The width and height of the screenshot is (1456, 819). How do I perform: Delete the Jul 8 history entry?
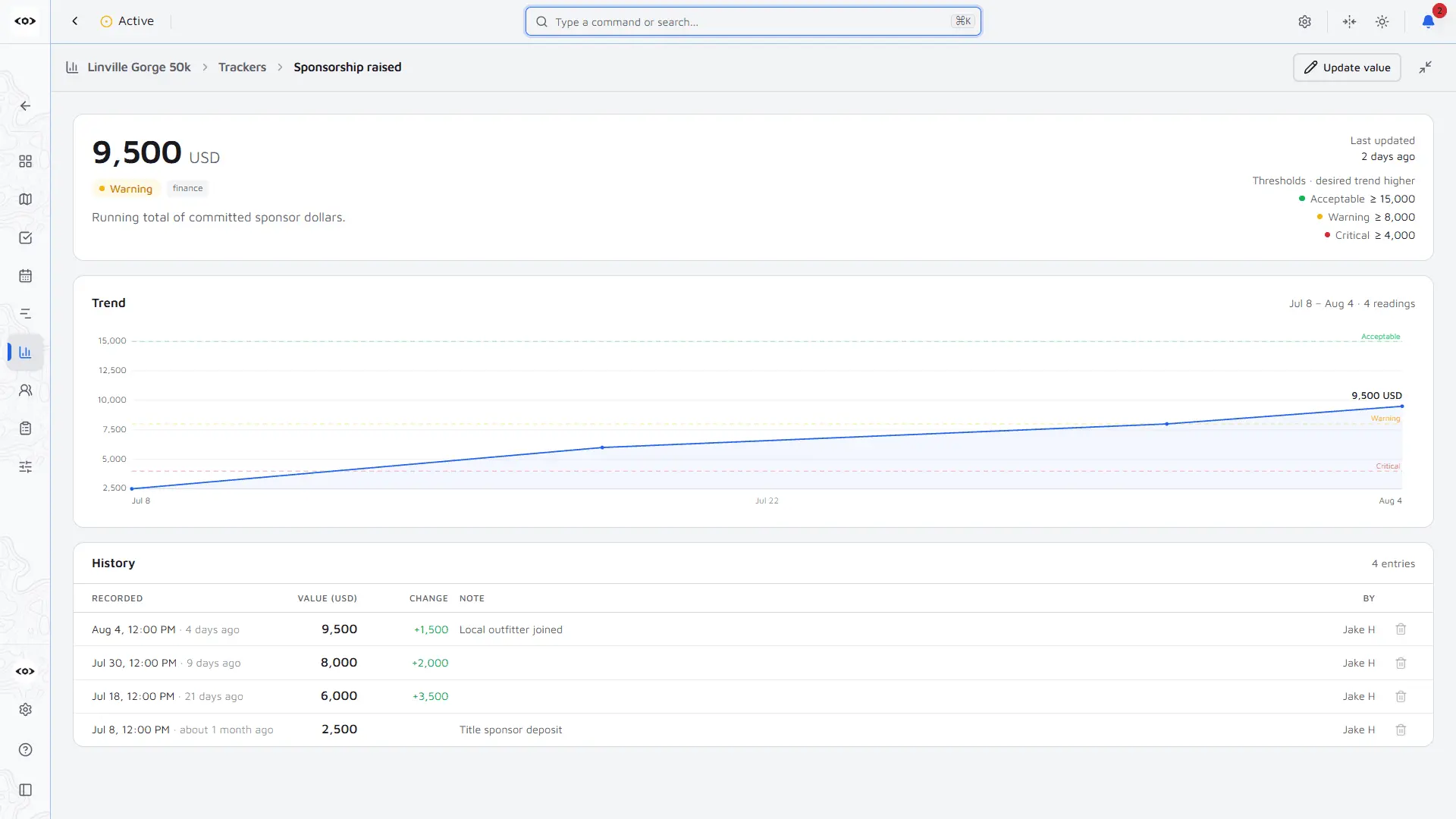click(1401, 730)
